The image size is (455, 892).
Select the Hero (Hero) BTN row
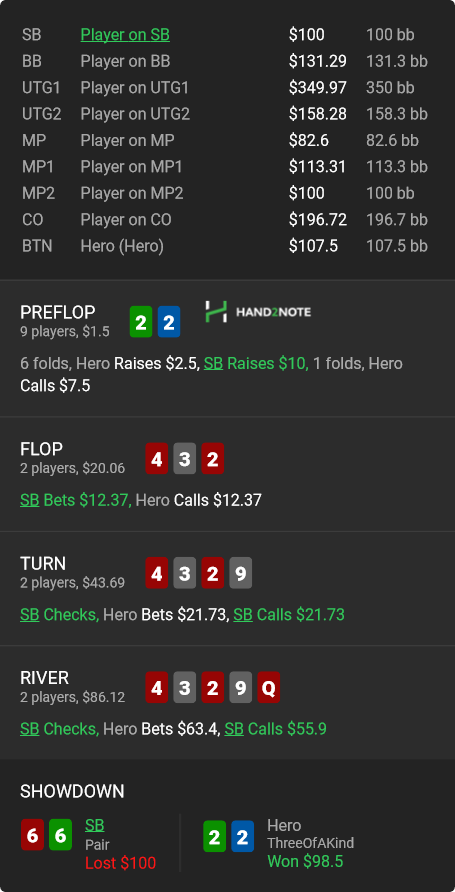[x=228, y=246]
